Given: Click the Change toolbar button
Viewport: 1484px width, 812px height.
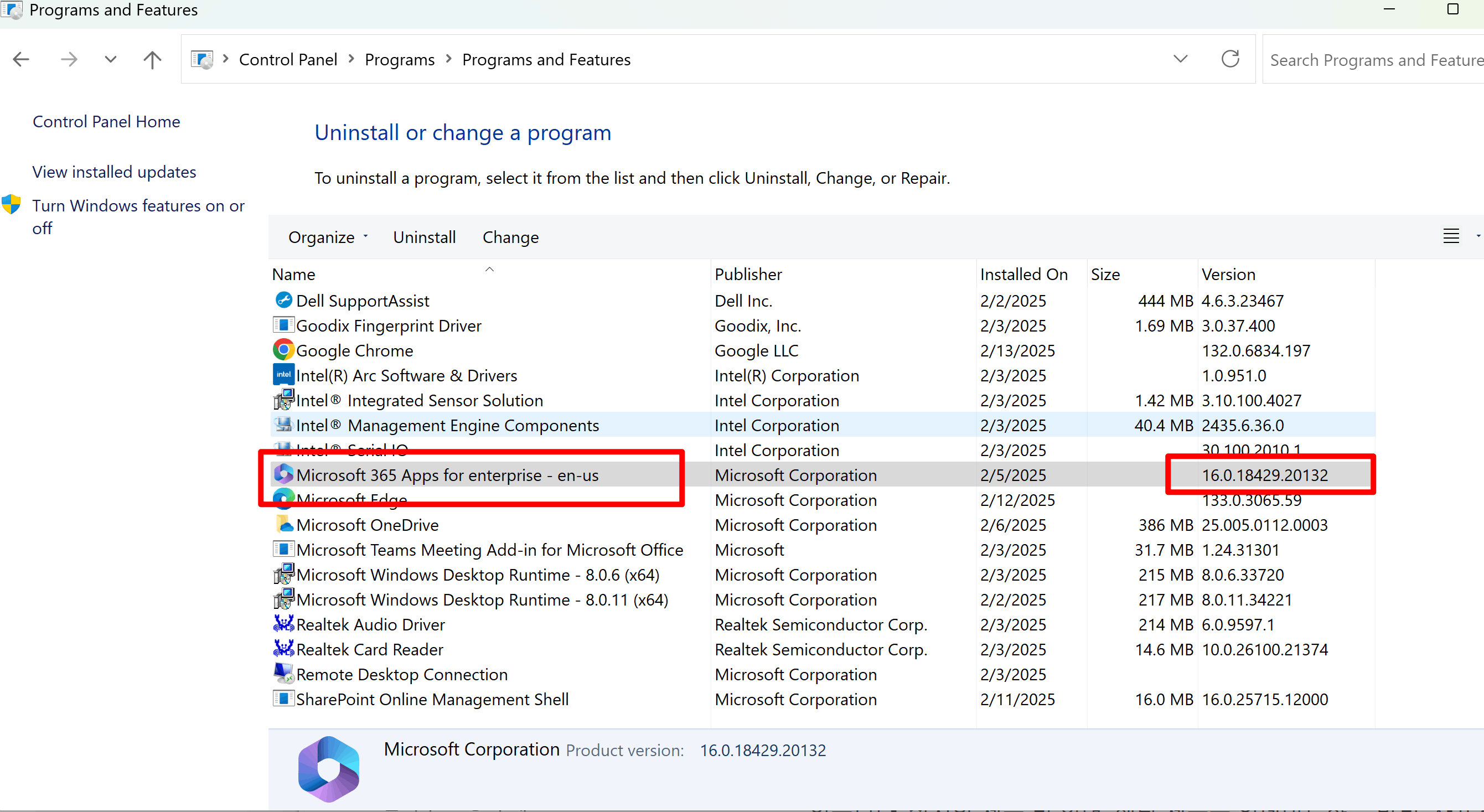Looking at the screenshot, I should point(511,237).
